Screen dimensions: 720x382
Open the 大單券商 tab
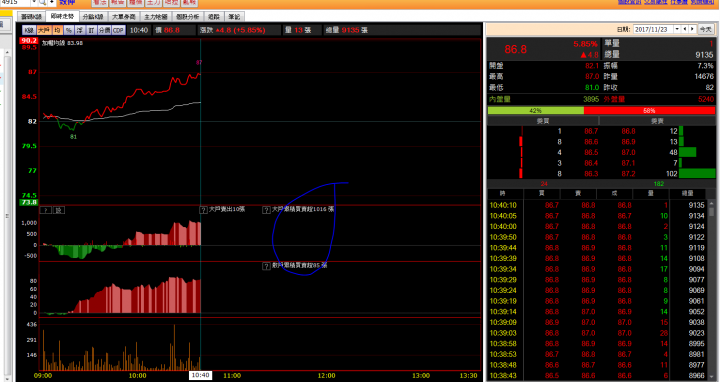124,17
